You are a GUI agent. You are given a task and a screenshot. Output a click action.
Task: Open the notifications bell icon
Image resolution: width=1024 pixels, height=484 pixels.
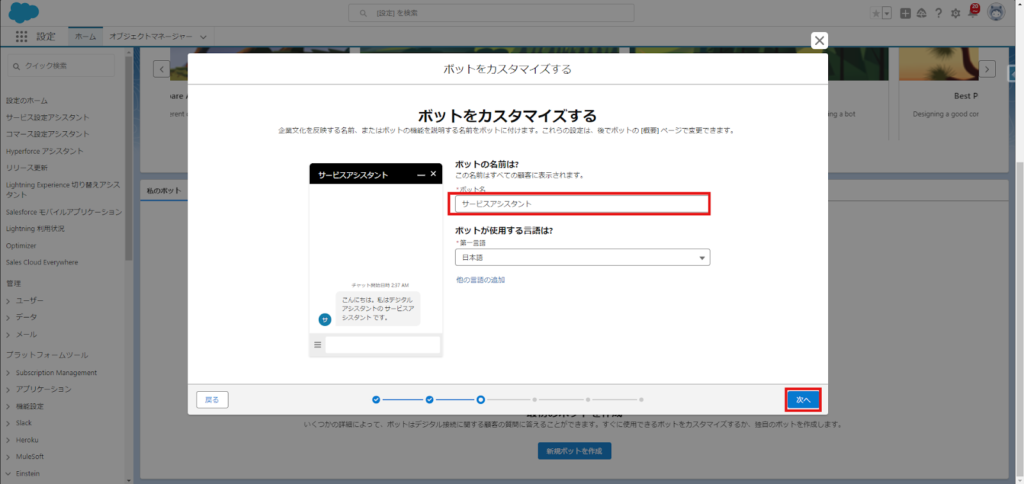pos(973,12)
